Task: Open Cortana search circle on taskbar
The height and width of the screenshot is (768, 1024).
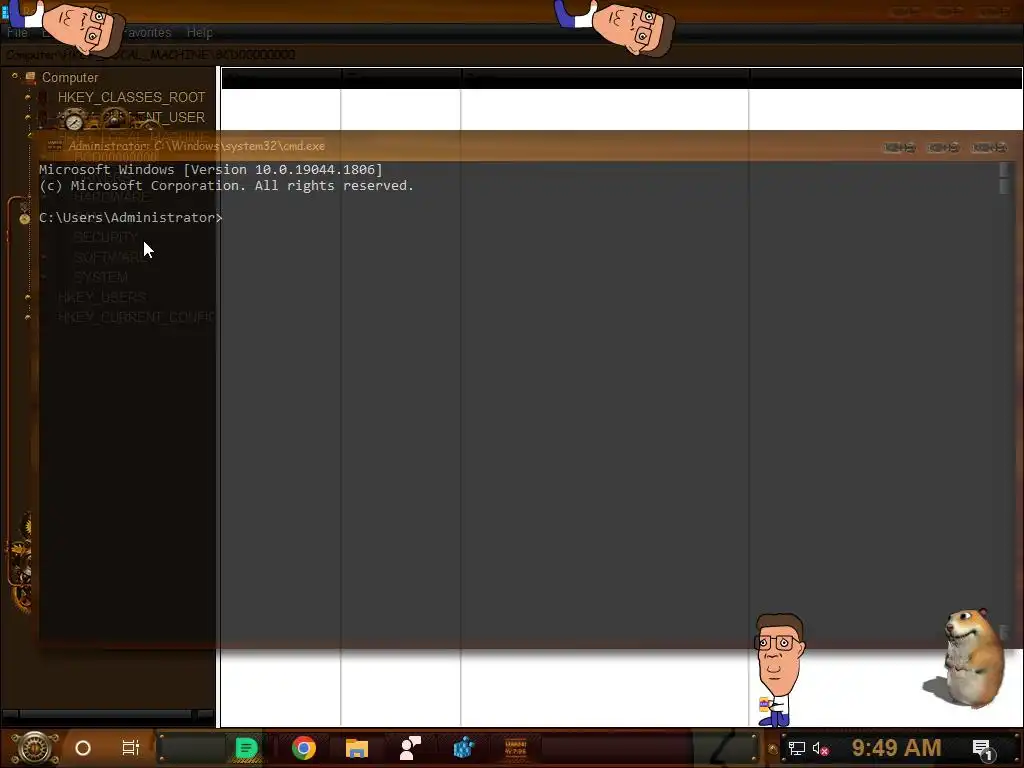Action: [x=83, y=748]
